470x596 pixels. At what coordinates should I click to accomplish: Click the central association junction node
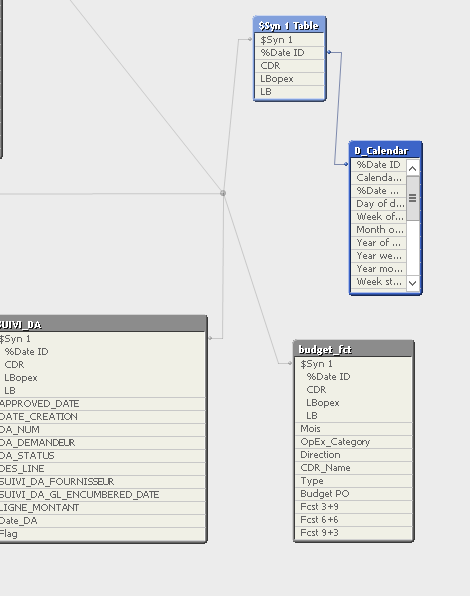[x=223, y=193]
